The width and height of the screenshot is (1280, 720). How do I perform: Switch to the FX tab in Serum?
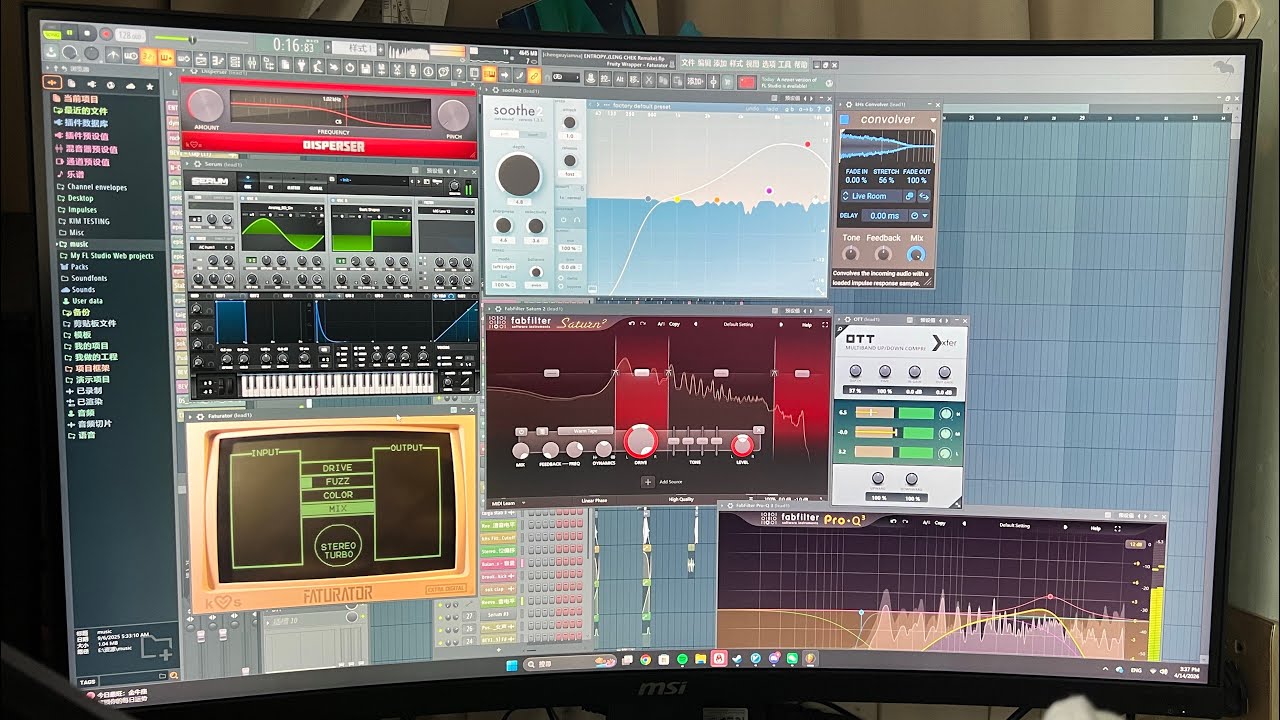[x=273, y=183]
